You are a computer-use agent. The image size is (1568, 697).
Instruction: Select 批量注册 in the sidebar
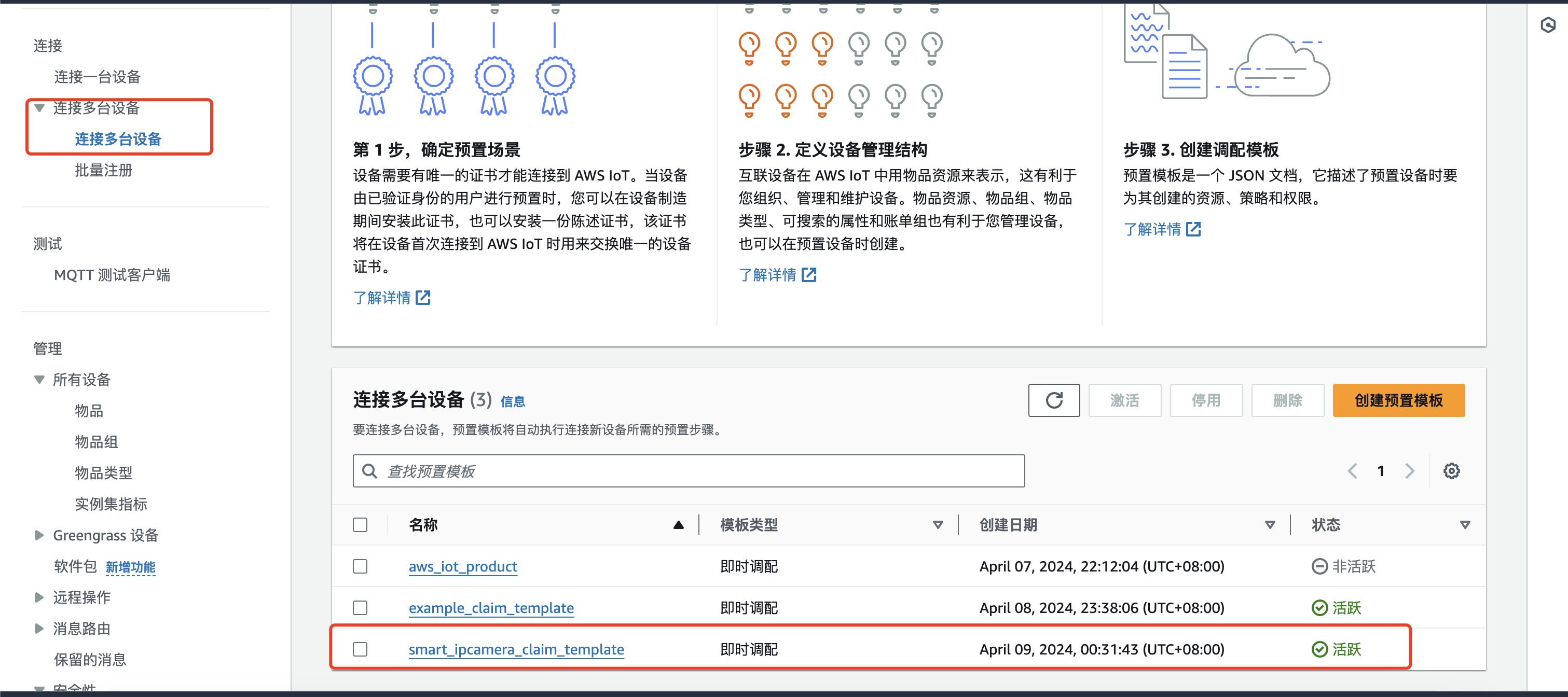point(103,170)
